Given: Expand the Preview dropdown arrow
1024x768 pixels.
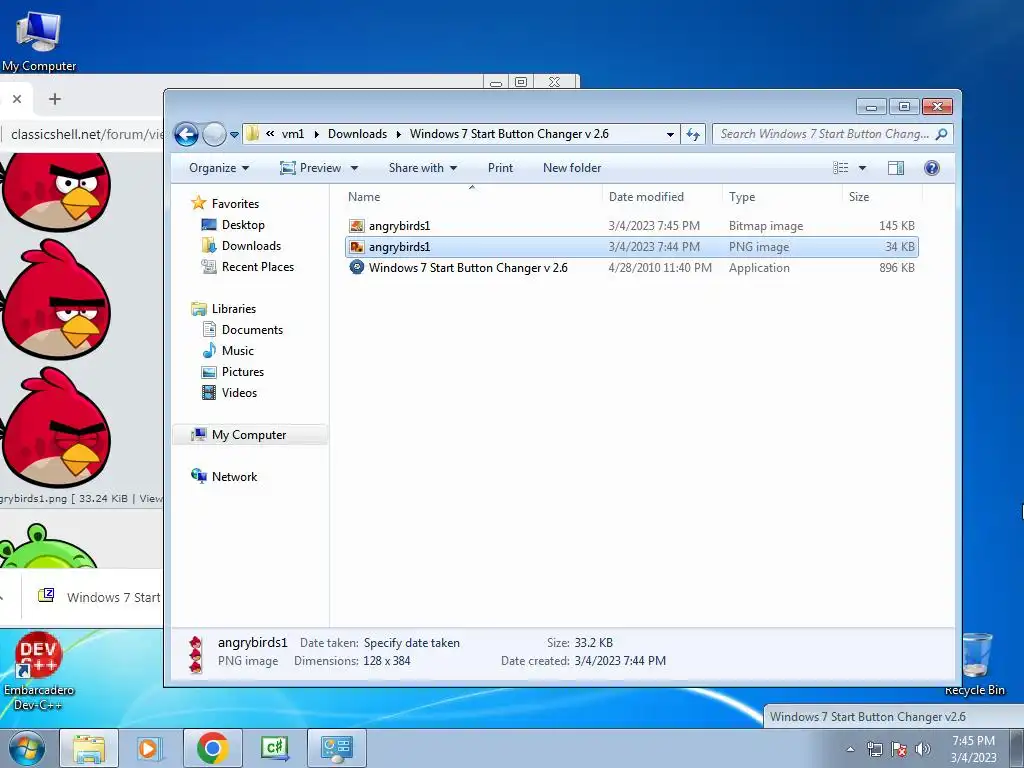Looking at the screenshot, I should pos(355,168).
